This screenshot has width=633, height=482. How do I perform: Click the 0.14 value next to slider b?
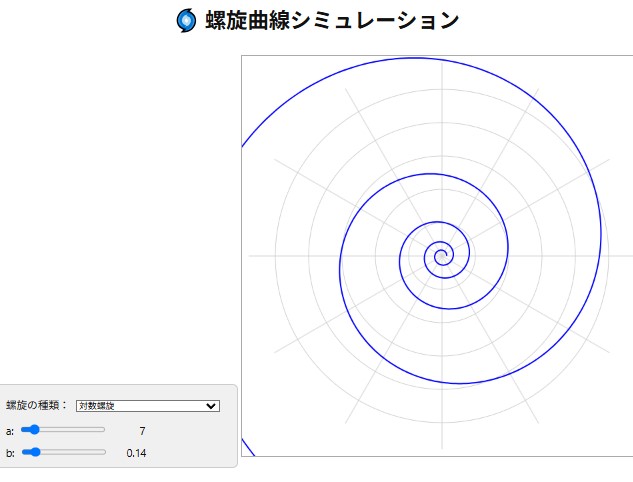pos(137,453)
